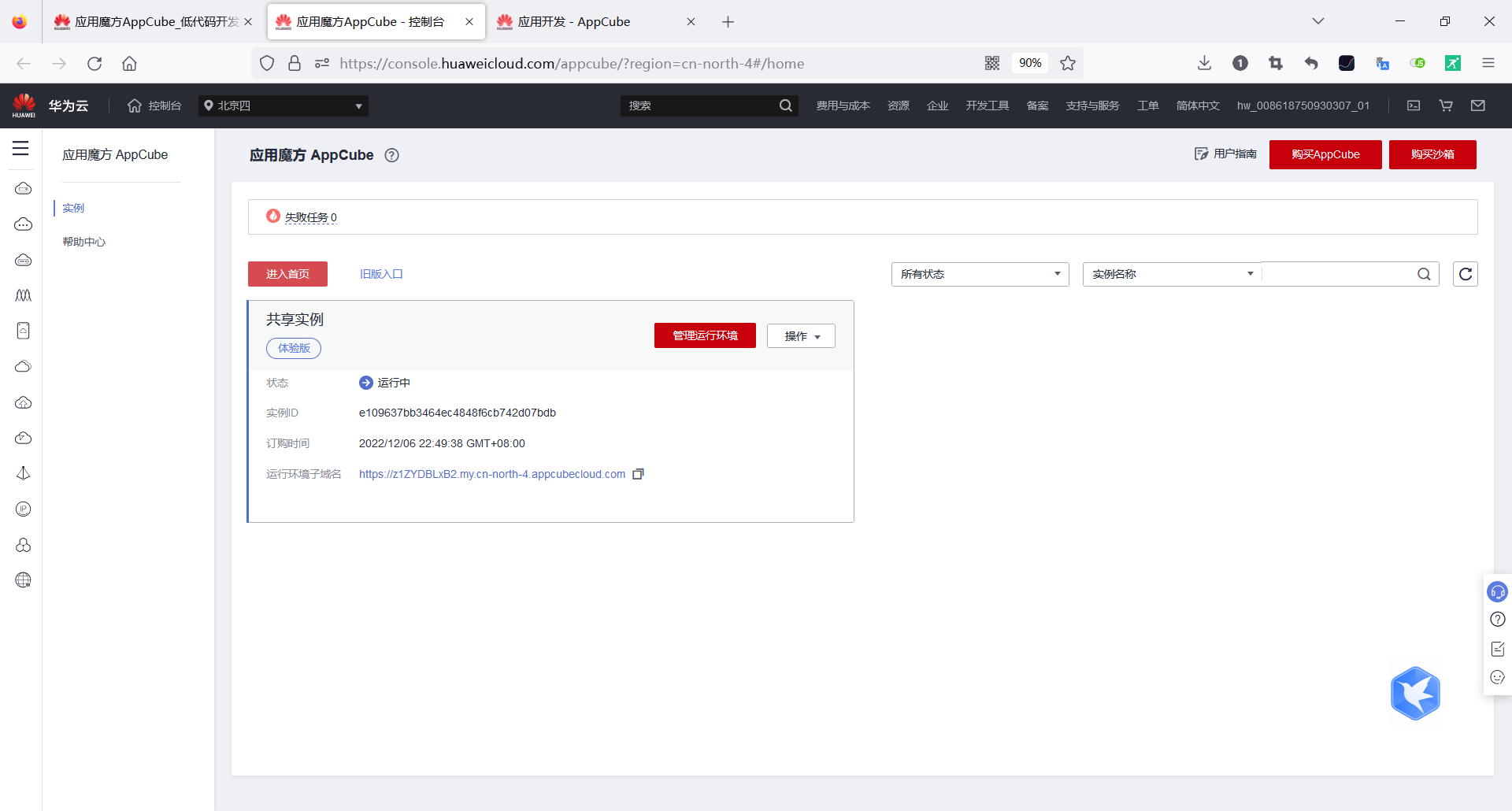
Task: Open the headset customer service widget
Action: coord(1497,591)
